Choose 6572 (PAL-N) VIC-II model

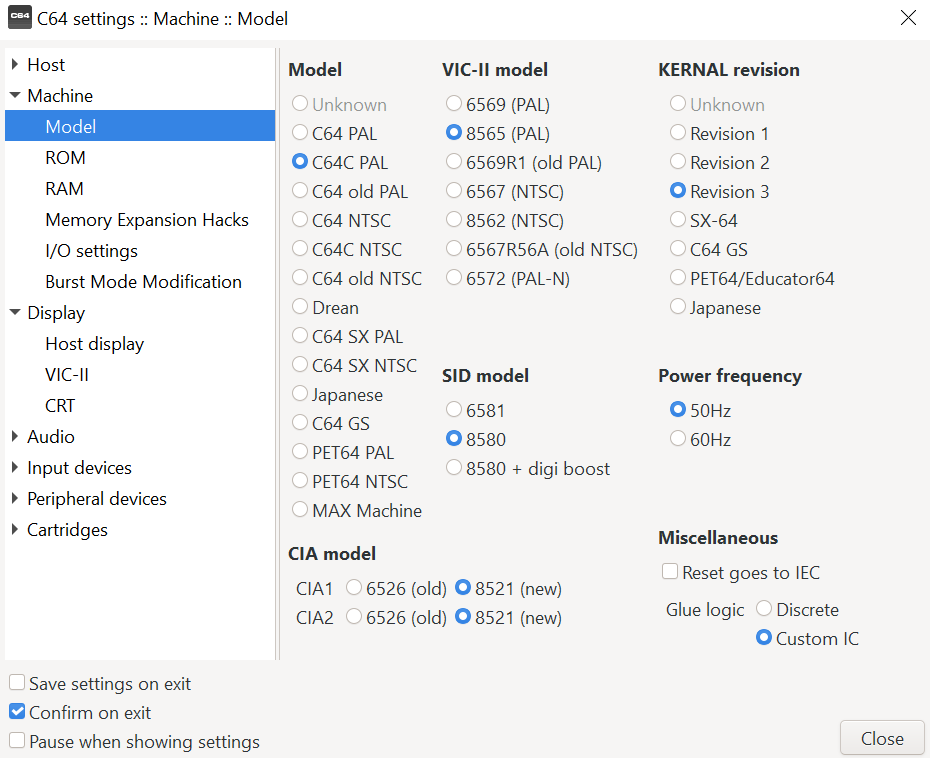click(507, 278)
